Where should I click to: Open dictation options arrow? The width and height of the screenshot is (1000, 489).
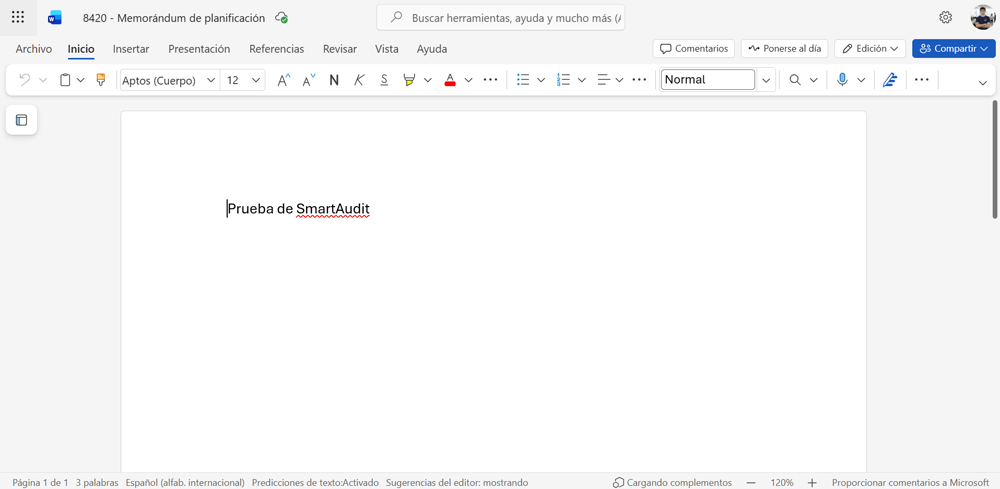point(861,80)
